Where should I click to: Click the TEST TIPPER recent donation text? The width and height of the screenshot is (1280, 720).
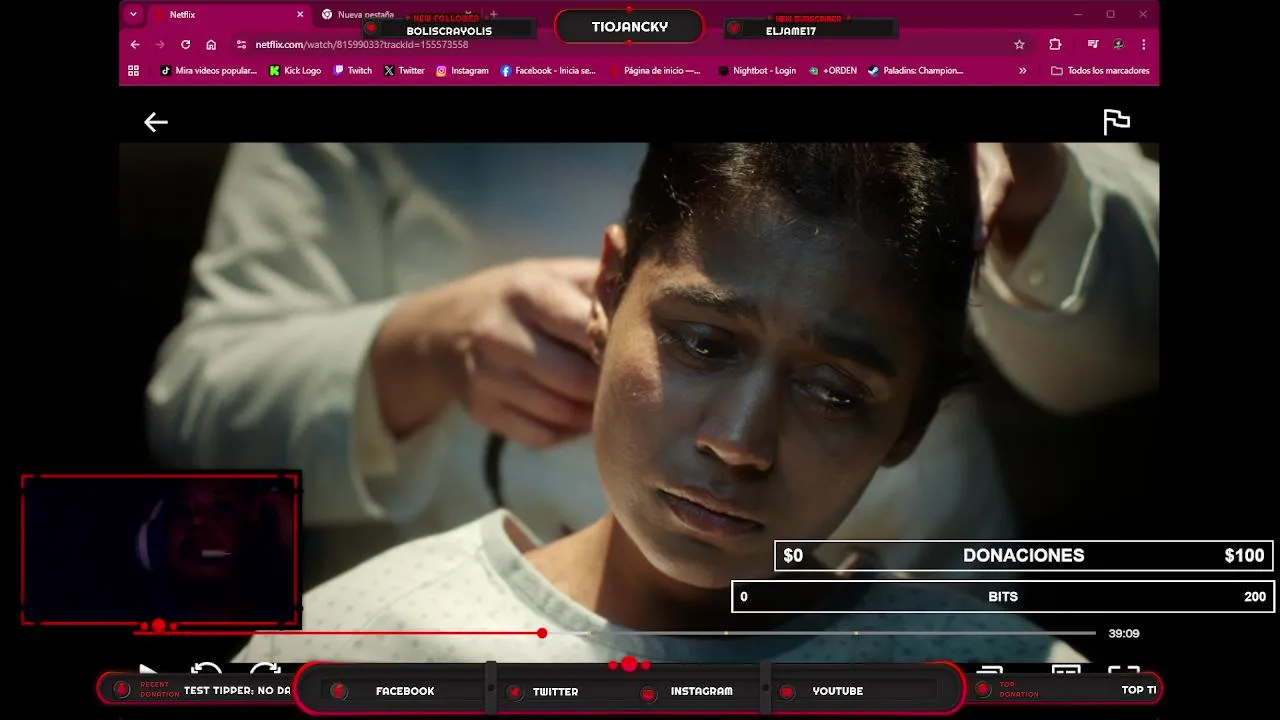[x=237, y=691]
